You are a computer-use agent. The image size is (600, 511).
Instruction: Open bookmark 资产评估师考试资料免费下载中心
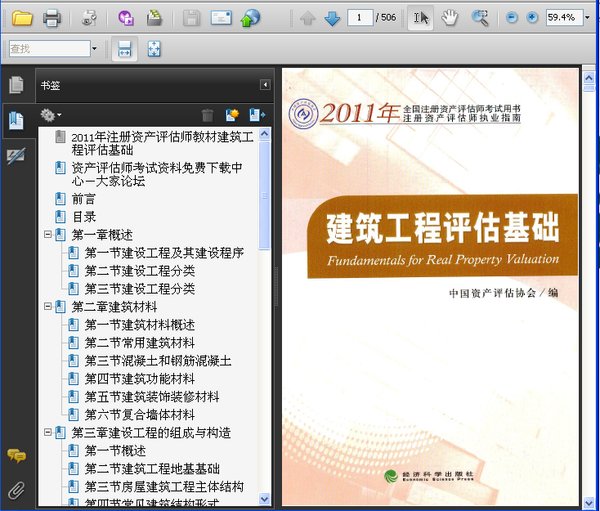[157, 174]
